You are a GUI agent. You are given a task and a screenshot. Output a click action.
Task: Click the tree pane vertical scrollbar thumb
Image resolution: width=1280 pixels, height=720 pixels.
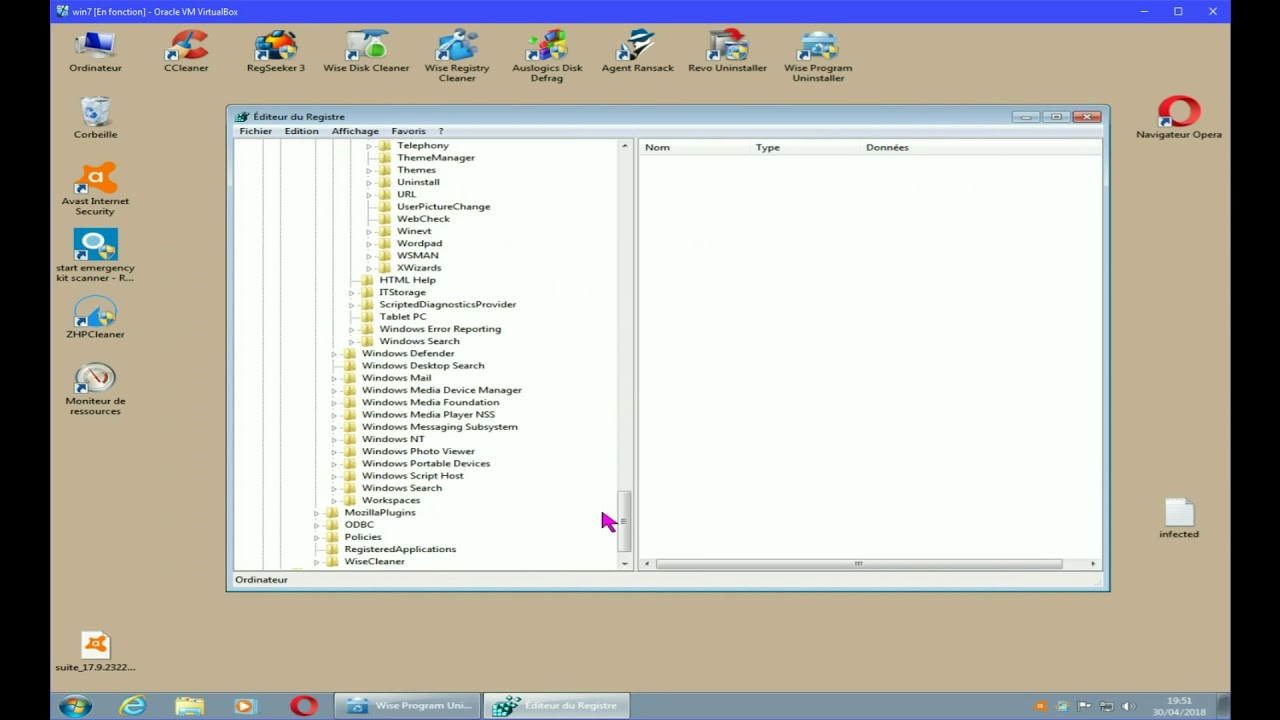point(625,521)
